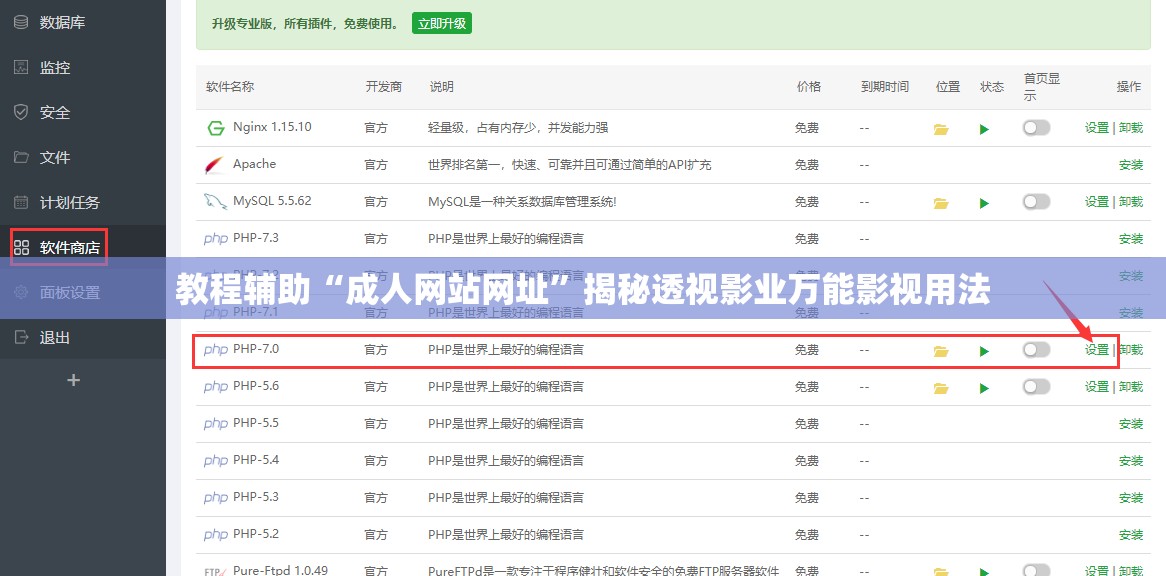Click the calendar icon beside 计划任务
This screenshot has height=576, width=1166.
tap(22, 202)
